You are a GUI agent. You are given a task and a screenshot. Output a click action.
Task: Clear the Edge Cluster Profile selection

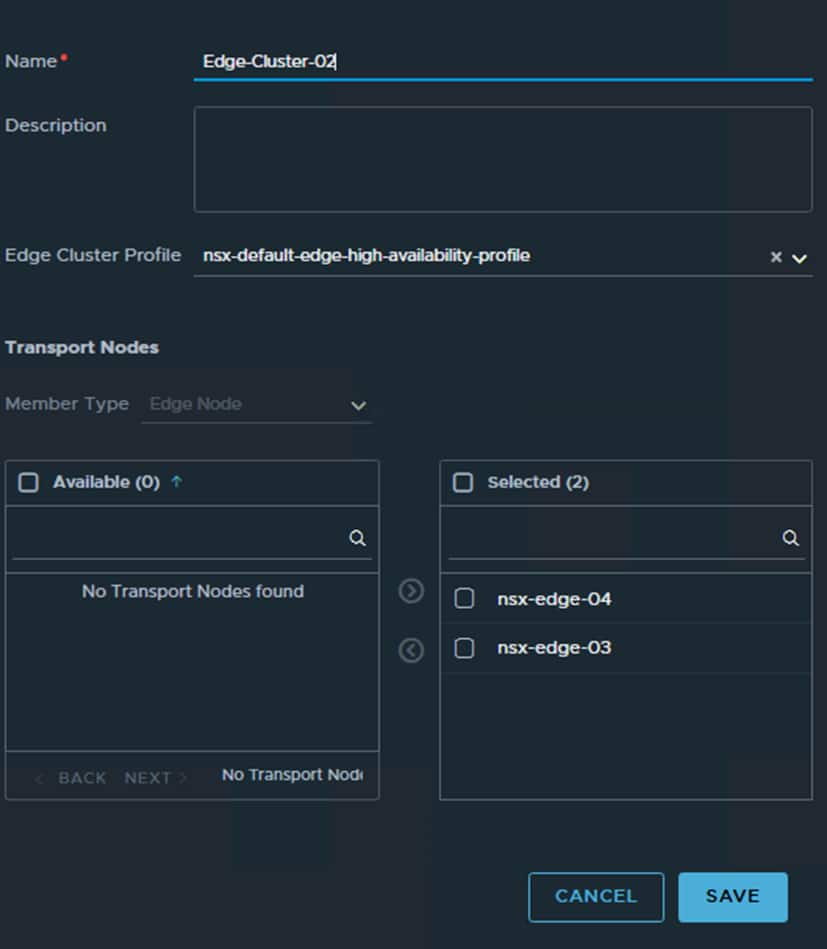pyautogui.click(x=776, y=257)
